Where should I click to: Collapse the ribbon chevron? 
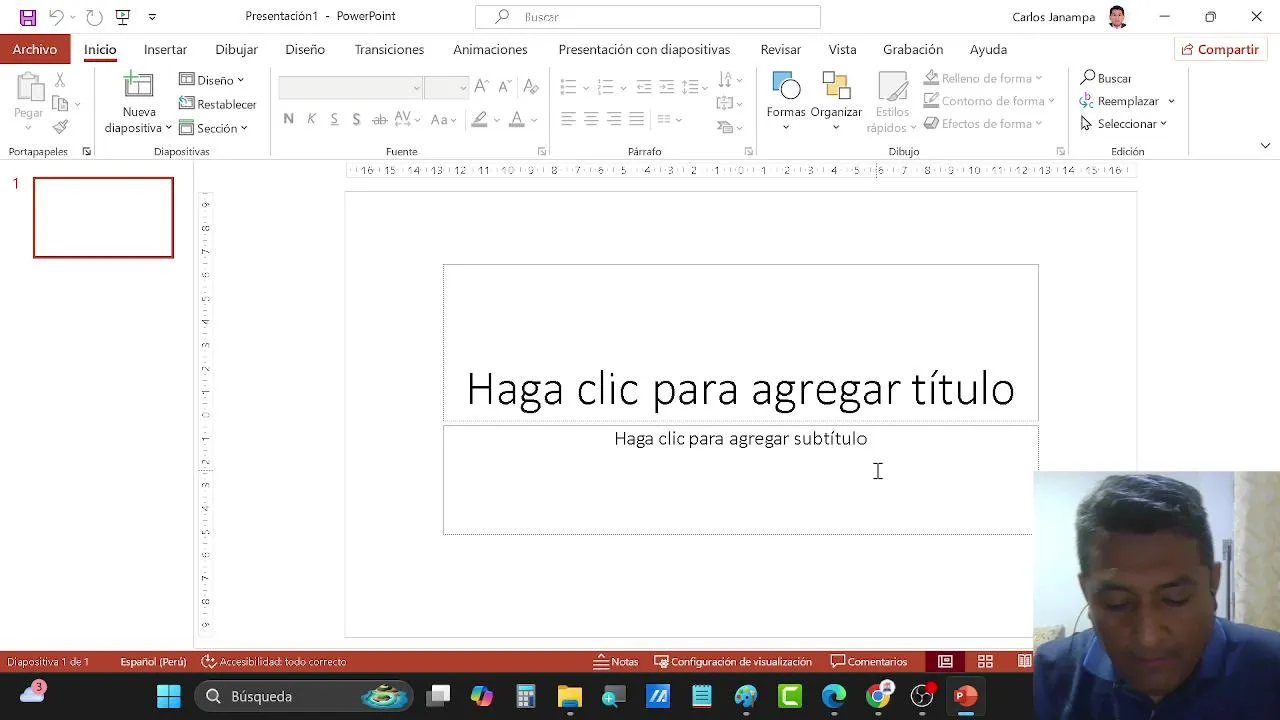click(x=1265, y=146)
